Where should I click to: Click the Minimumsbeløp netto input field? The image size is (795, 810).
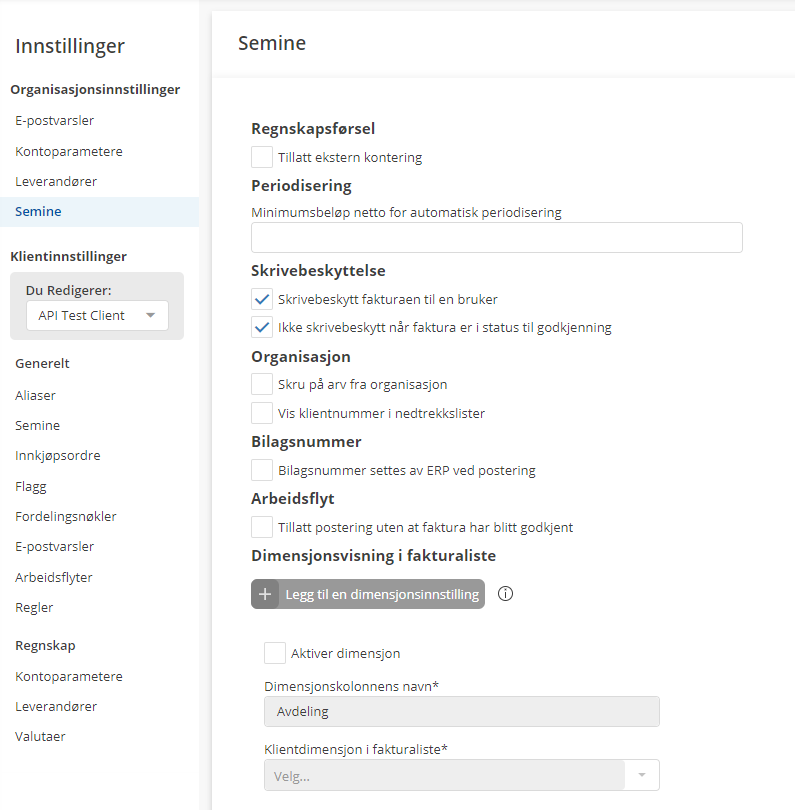pos(496,238)
